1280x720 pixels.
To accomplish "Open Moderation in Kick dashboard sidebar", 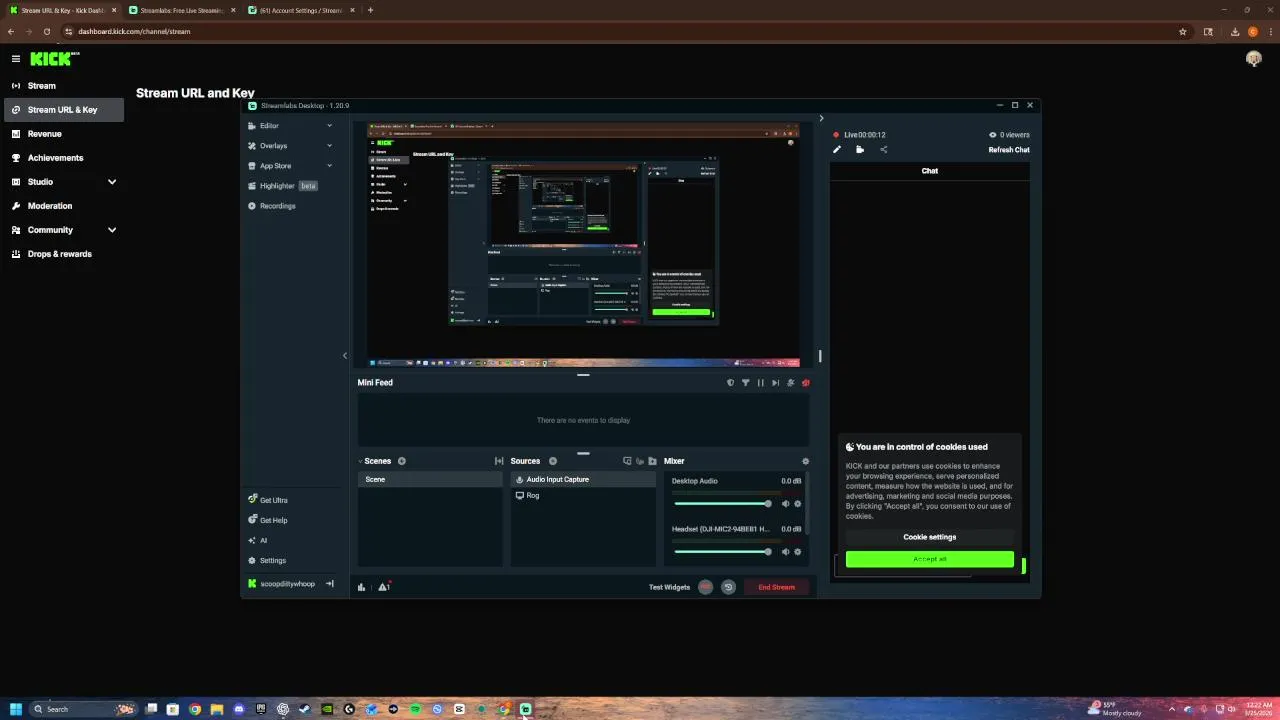I will (63, 206).
